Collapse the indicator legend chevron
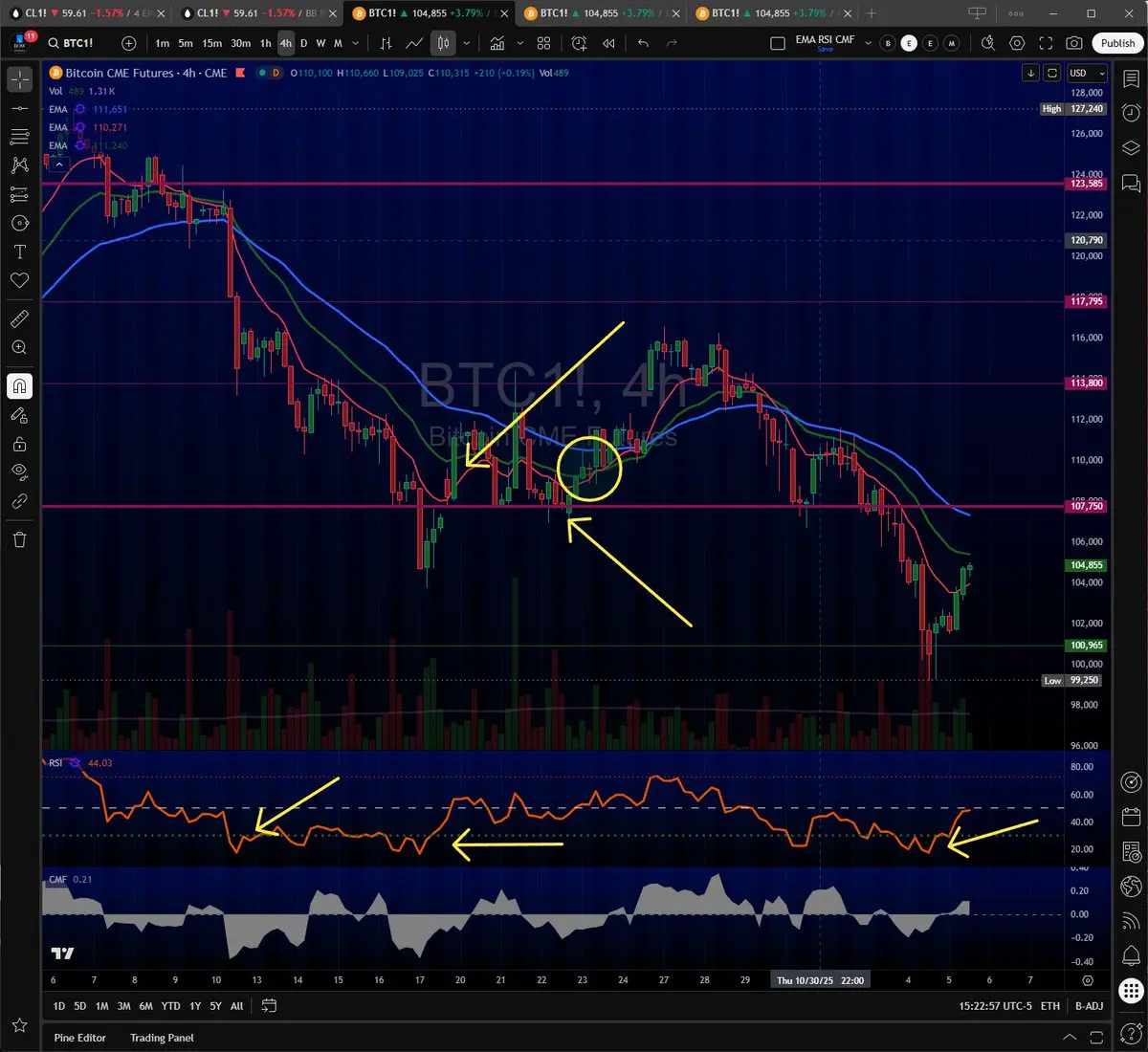Viewport: 1148px width, 1052px height. [59, 164]
